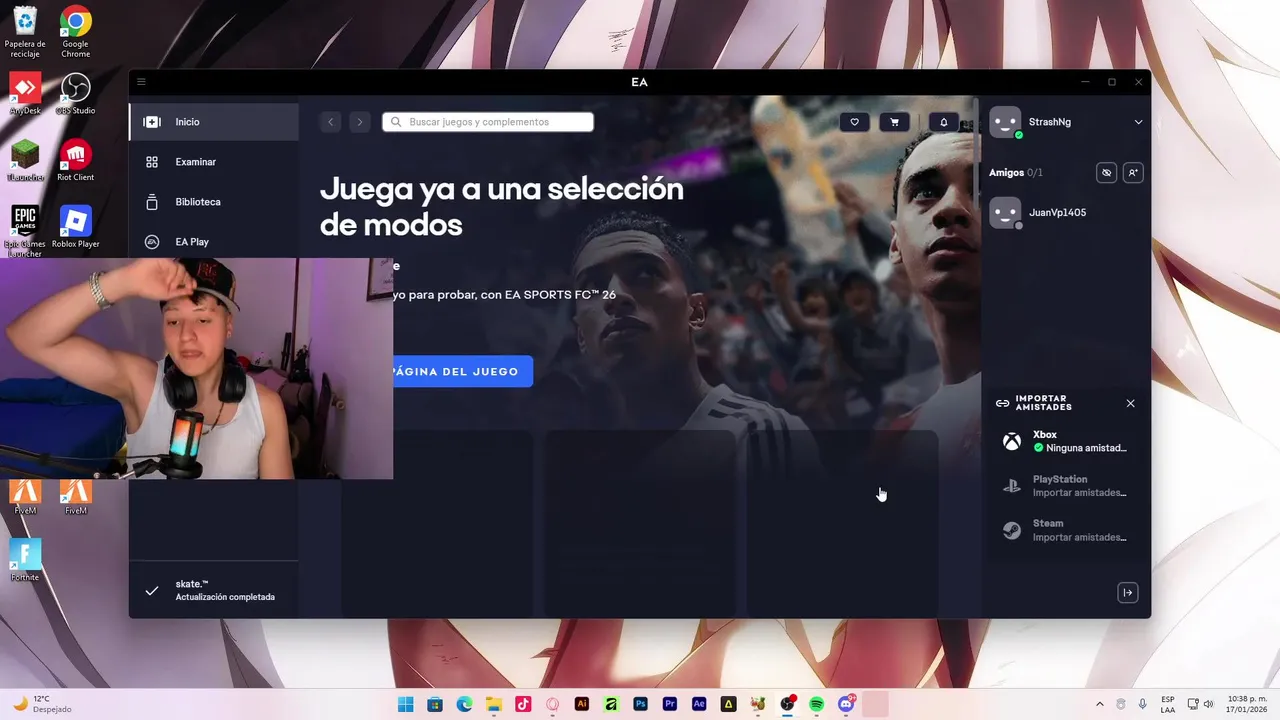Click the microphone tray icon
Image resolution: width=1280 pixels, height=720 pixels.
point(1142,704)
